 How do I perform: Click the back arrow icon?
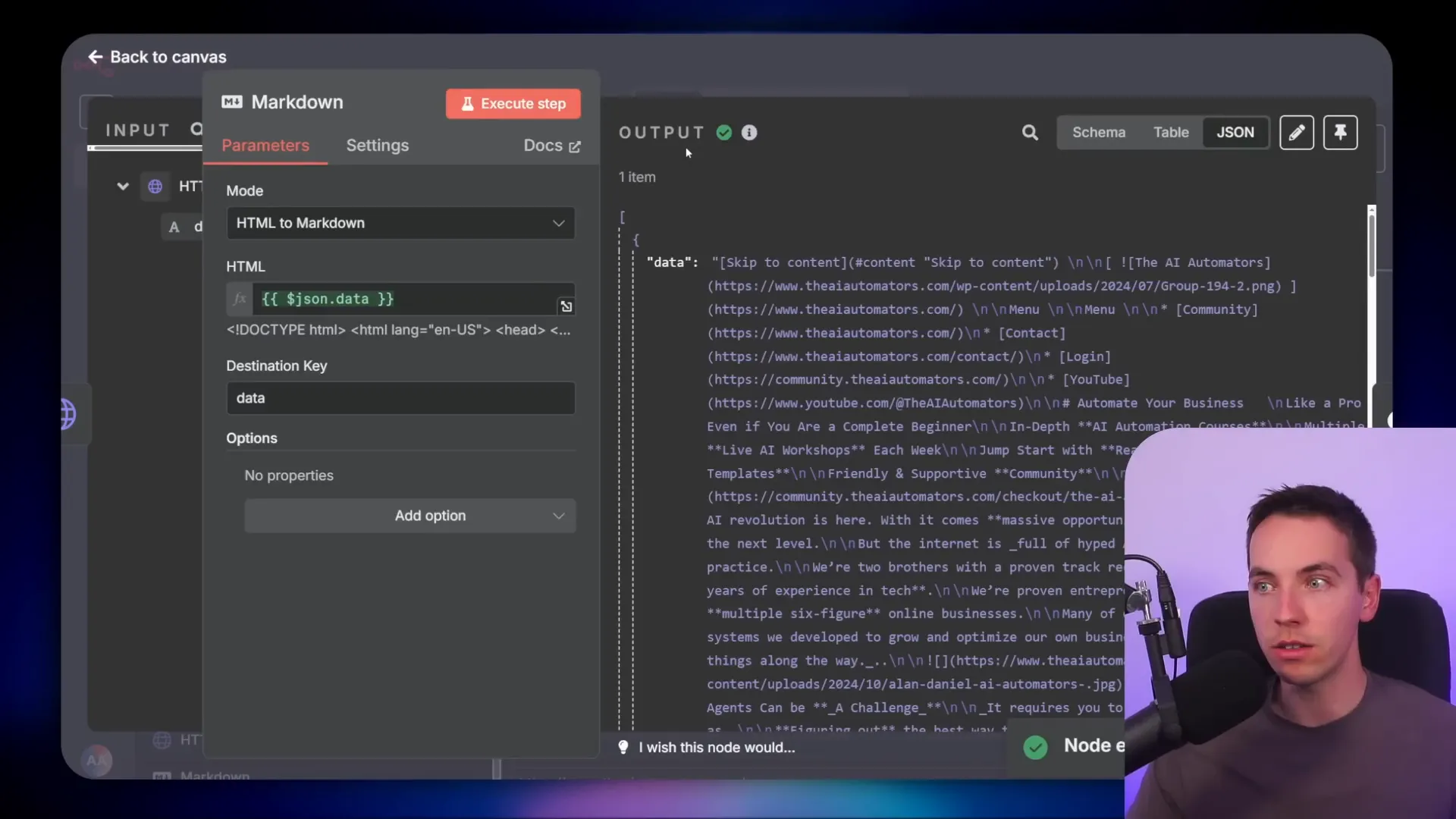pos(96,57)
